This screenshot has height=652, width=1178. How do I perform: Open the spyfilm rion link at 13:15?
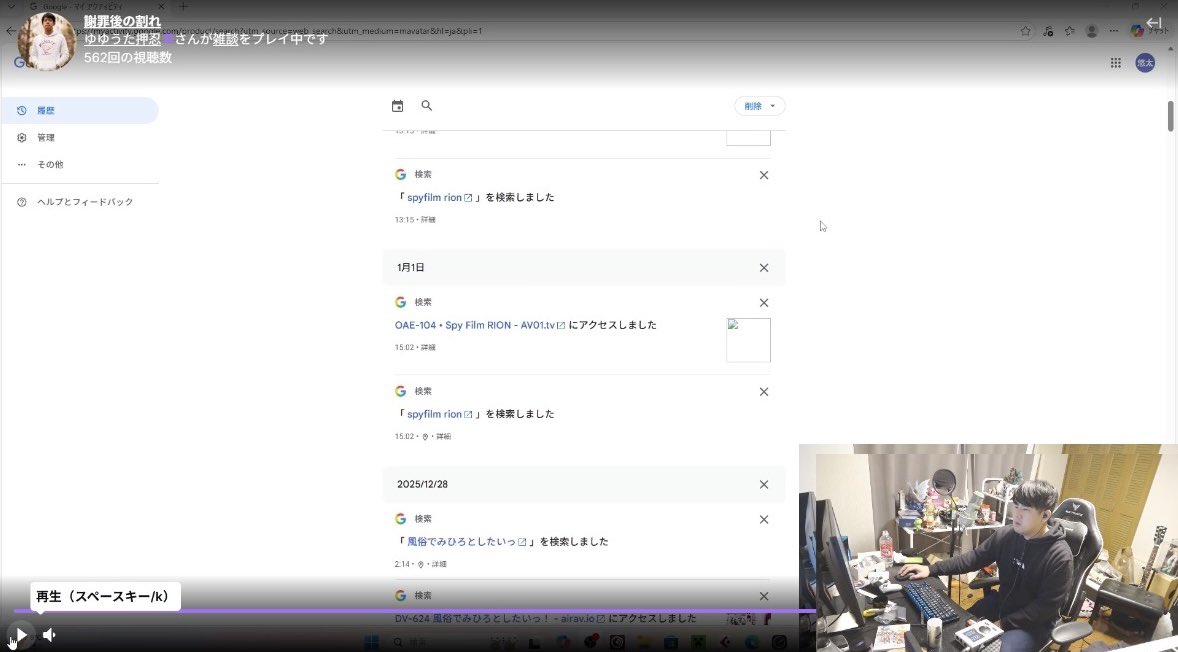pos(439,198)
